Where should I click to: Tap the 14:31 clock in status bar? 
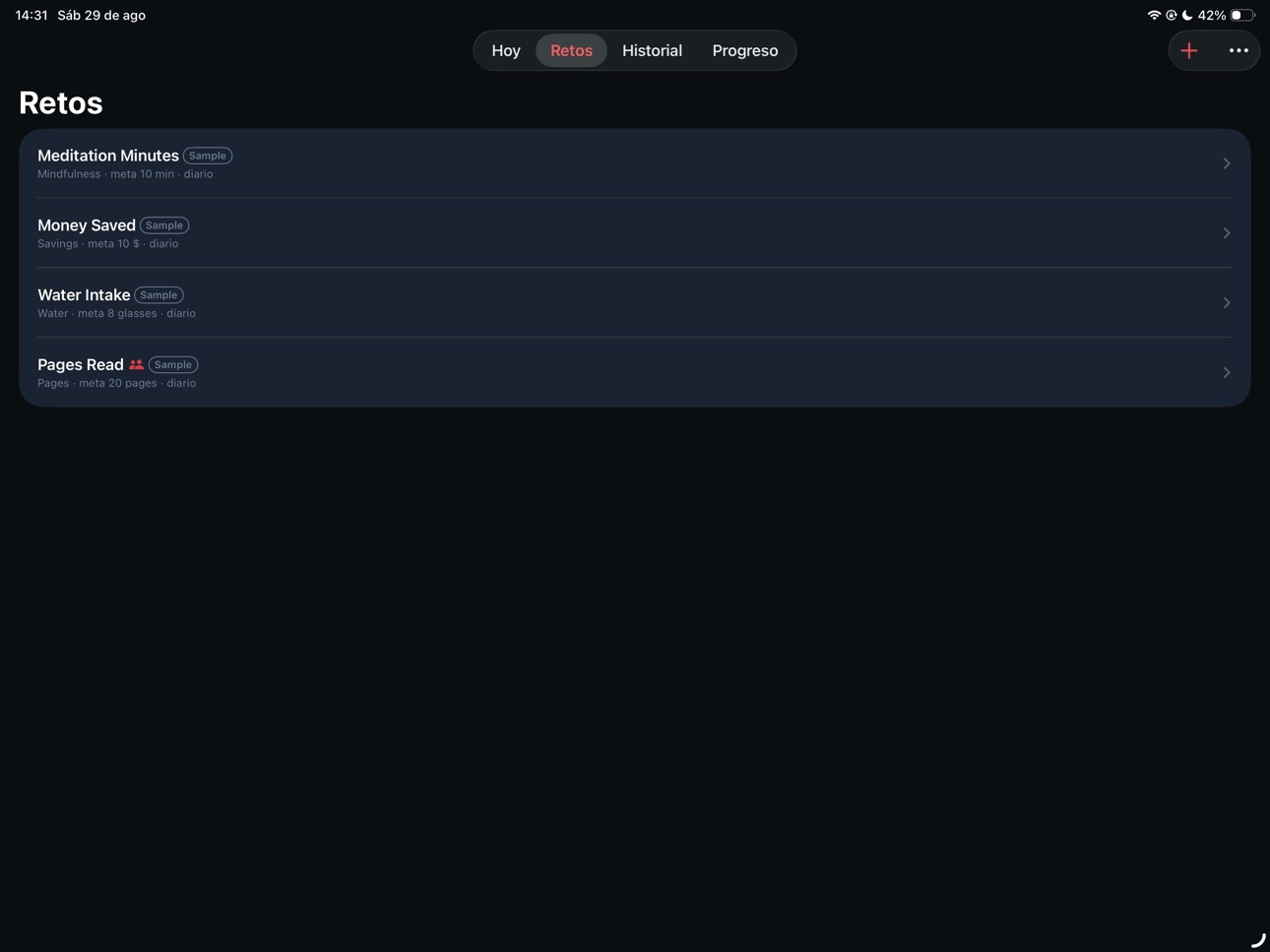pos(32,15)
